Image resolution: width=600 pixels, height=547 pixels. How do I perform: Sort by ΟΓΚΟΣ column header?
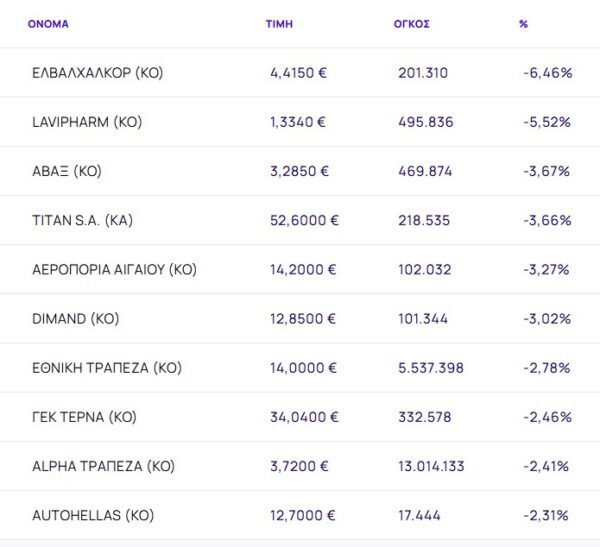point(413,23)
